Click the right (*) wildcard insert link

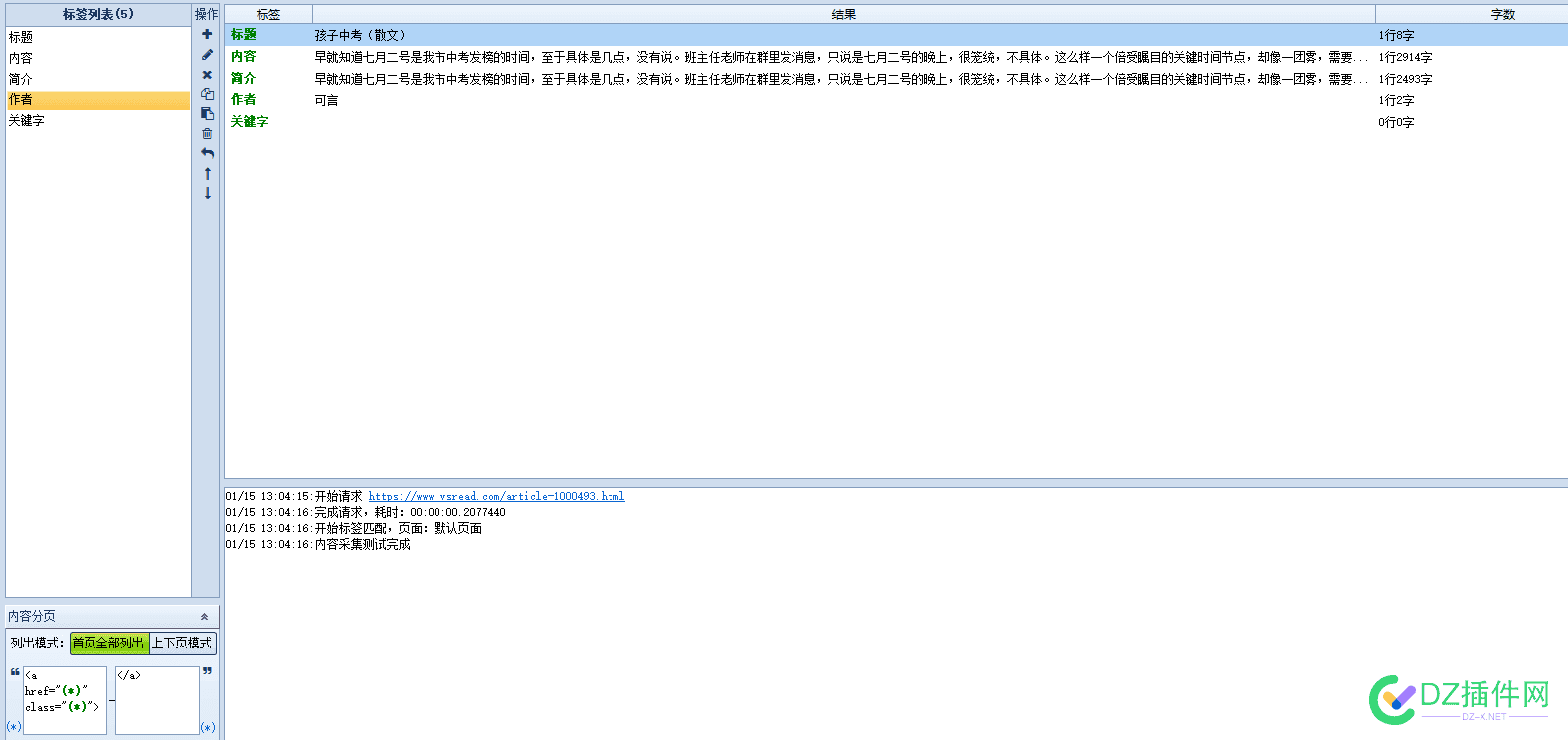coord(208,727)
